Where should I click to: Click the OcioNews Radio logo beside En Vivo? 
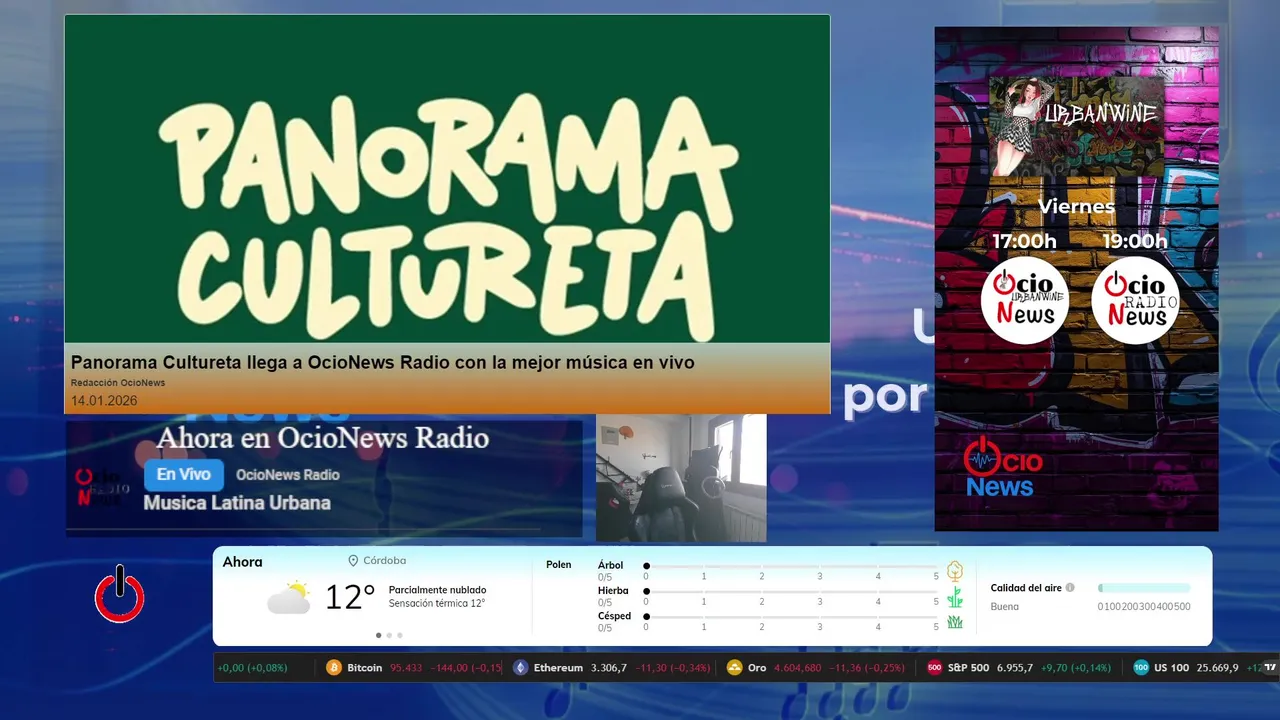click(x=102, y=487)
